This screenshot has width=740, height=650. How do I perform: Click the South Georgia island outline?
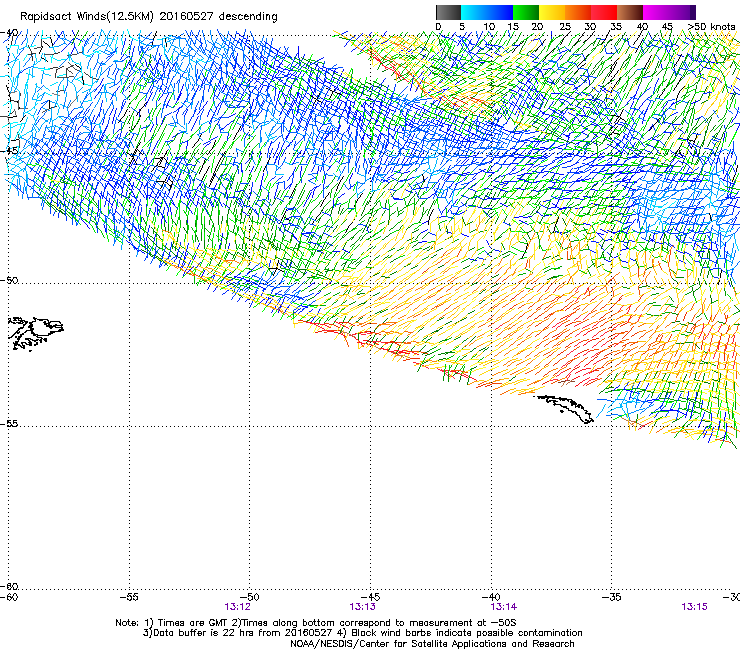tap(565, 409)
